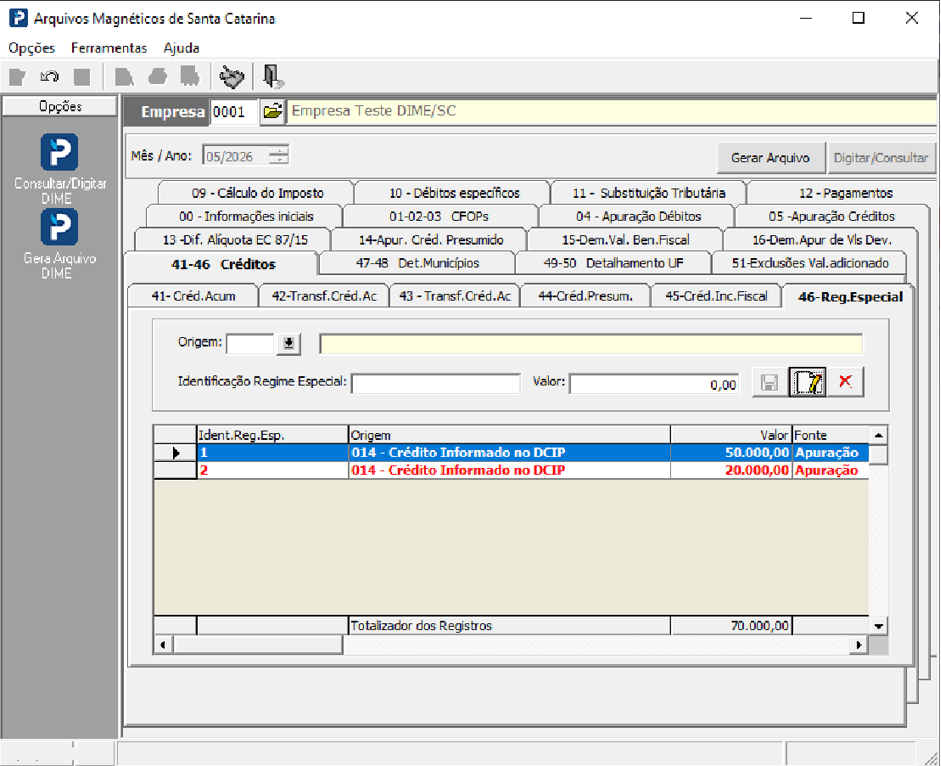Switch to the 13 - Dif. Alíquota EC 87/15 tab
The width and height of the screenshot is (941, 766).
coord(235,240)
